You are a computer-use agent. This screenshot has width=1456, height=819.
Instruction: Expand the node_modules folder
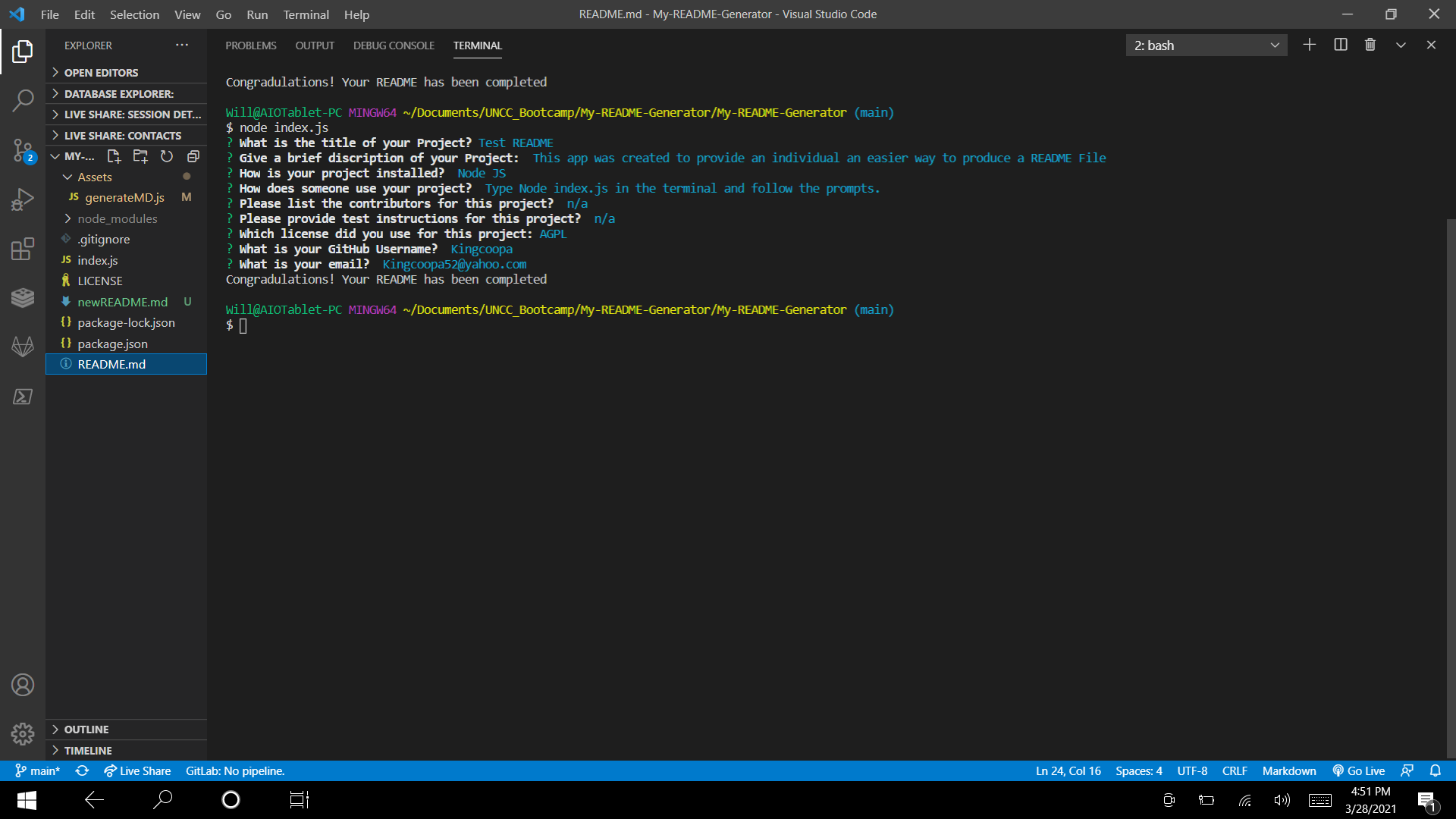point(118,218)
